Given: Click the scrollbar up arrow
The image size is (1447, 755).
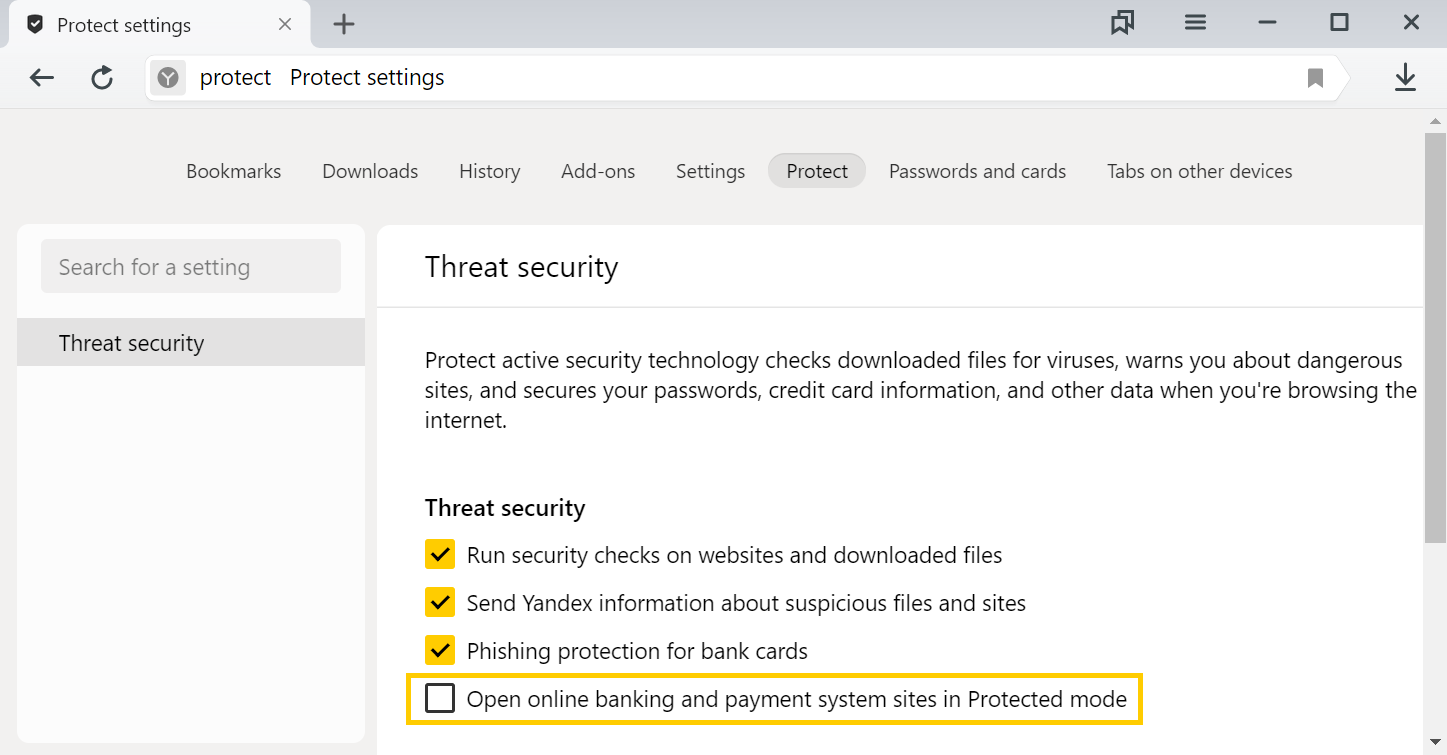Looking at the screenshot, I should coord(1435,121).
